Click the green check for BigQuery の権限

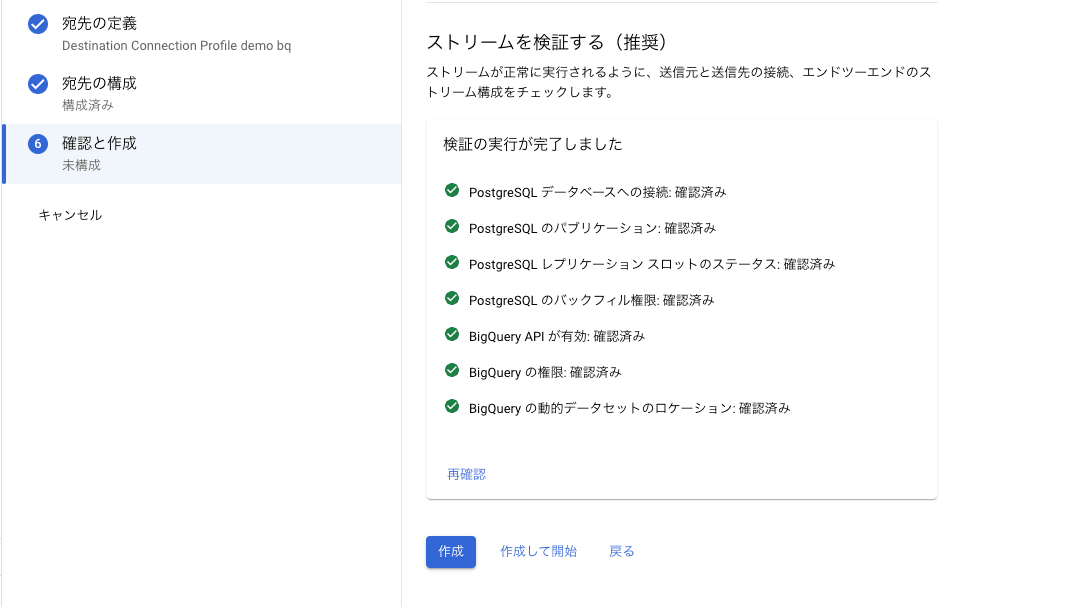click(x=452, y=371)
